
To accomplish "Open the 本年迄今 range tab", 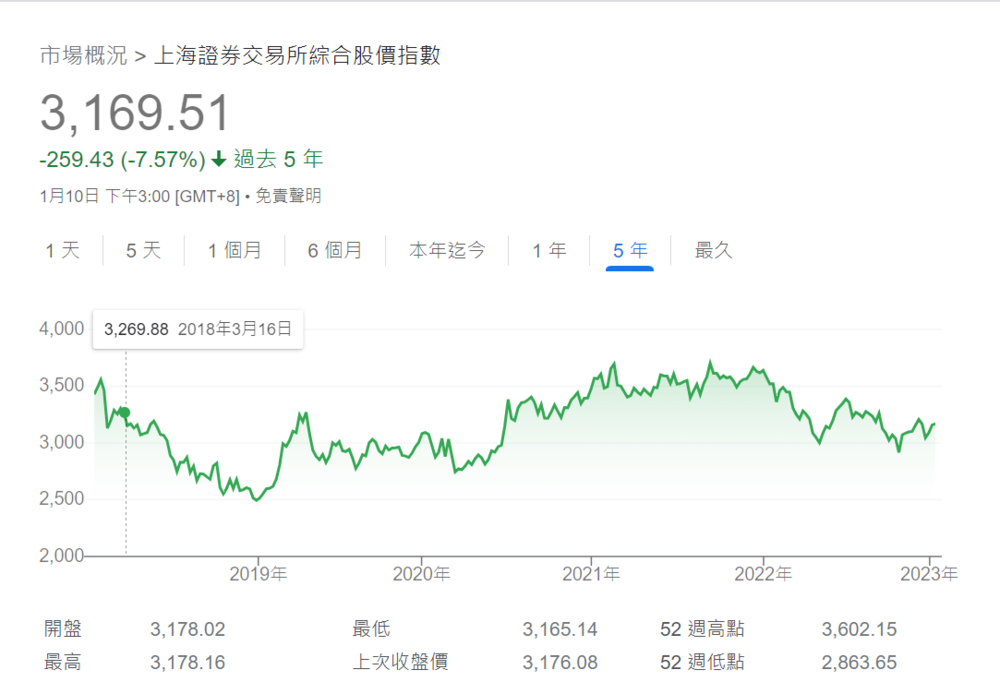I will click(447, 250).
